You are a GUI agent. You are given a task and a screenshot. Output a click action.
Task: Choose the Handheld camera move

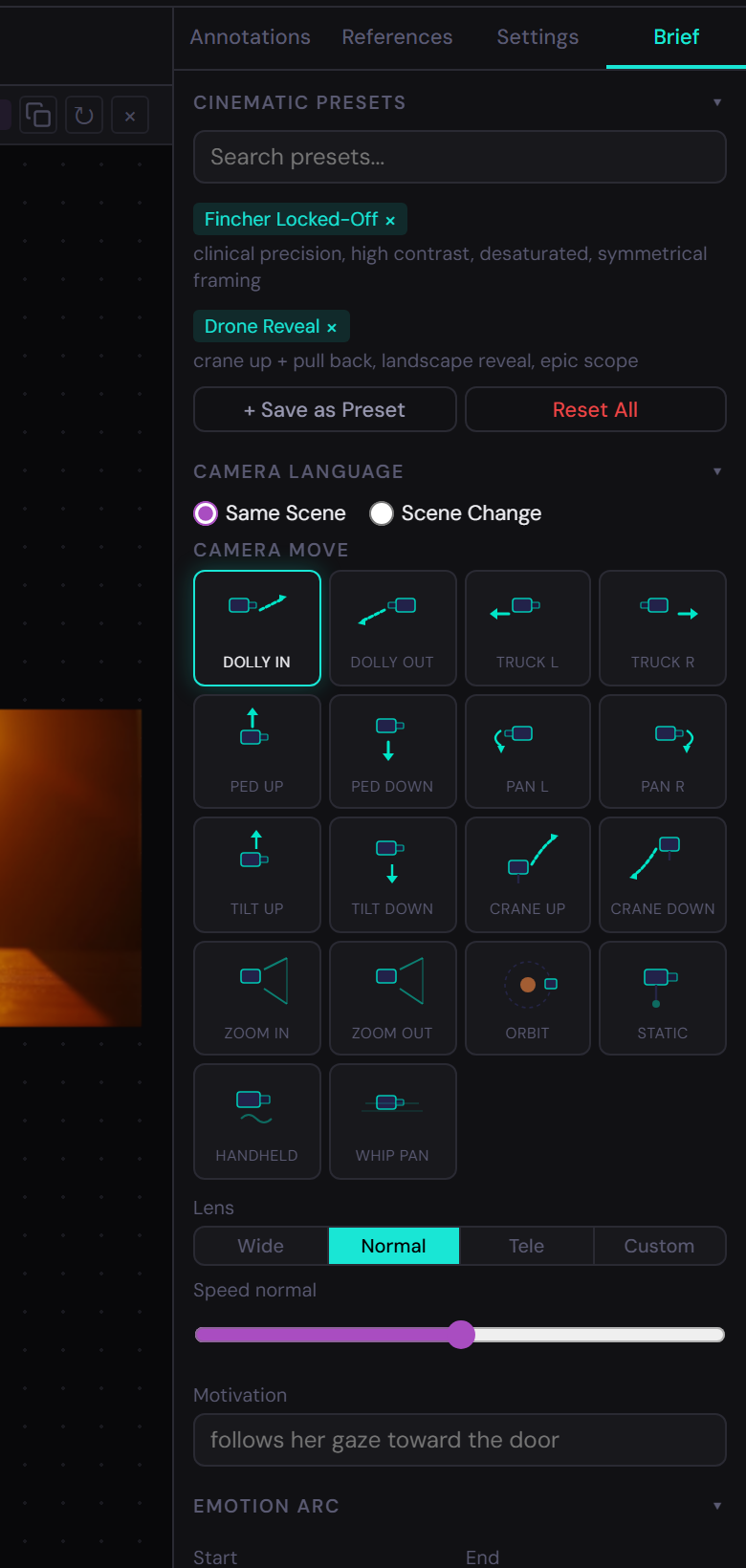256,1121
